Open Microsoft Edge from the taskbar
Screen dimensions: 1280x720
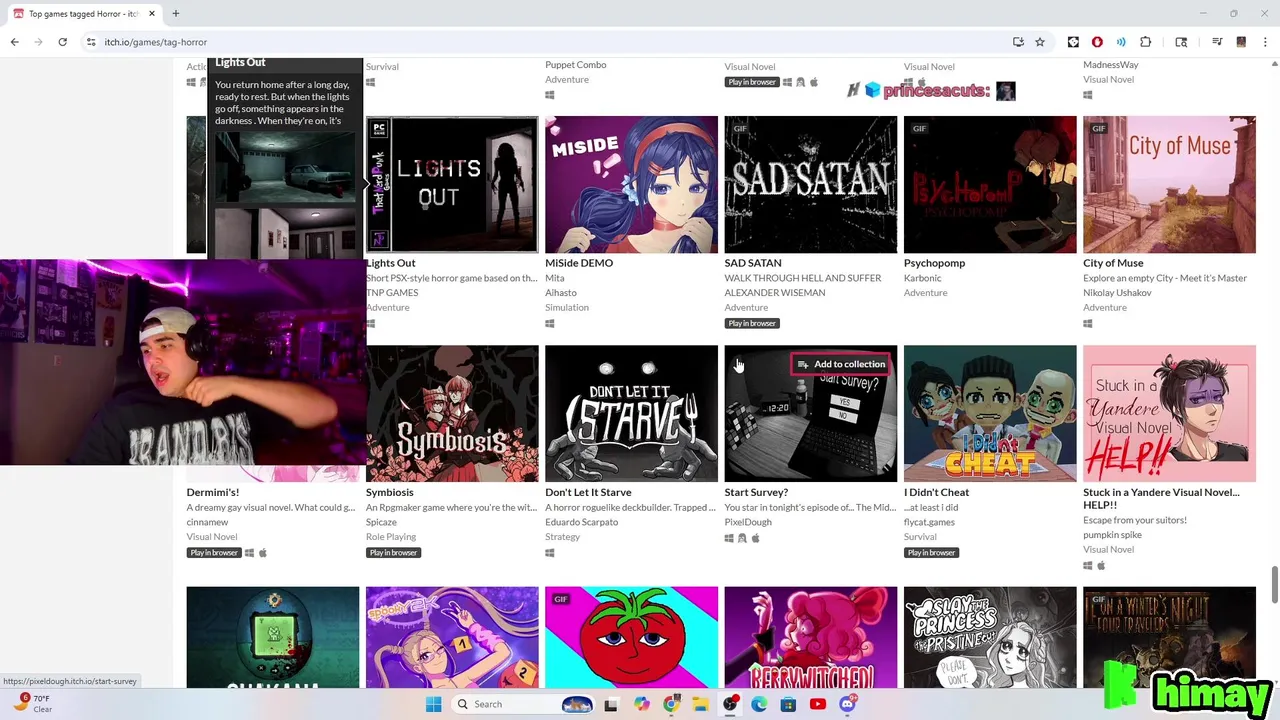point(759,704)
